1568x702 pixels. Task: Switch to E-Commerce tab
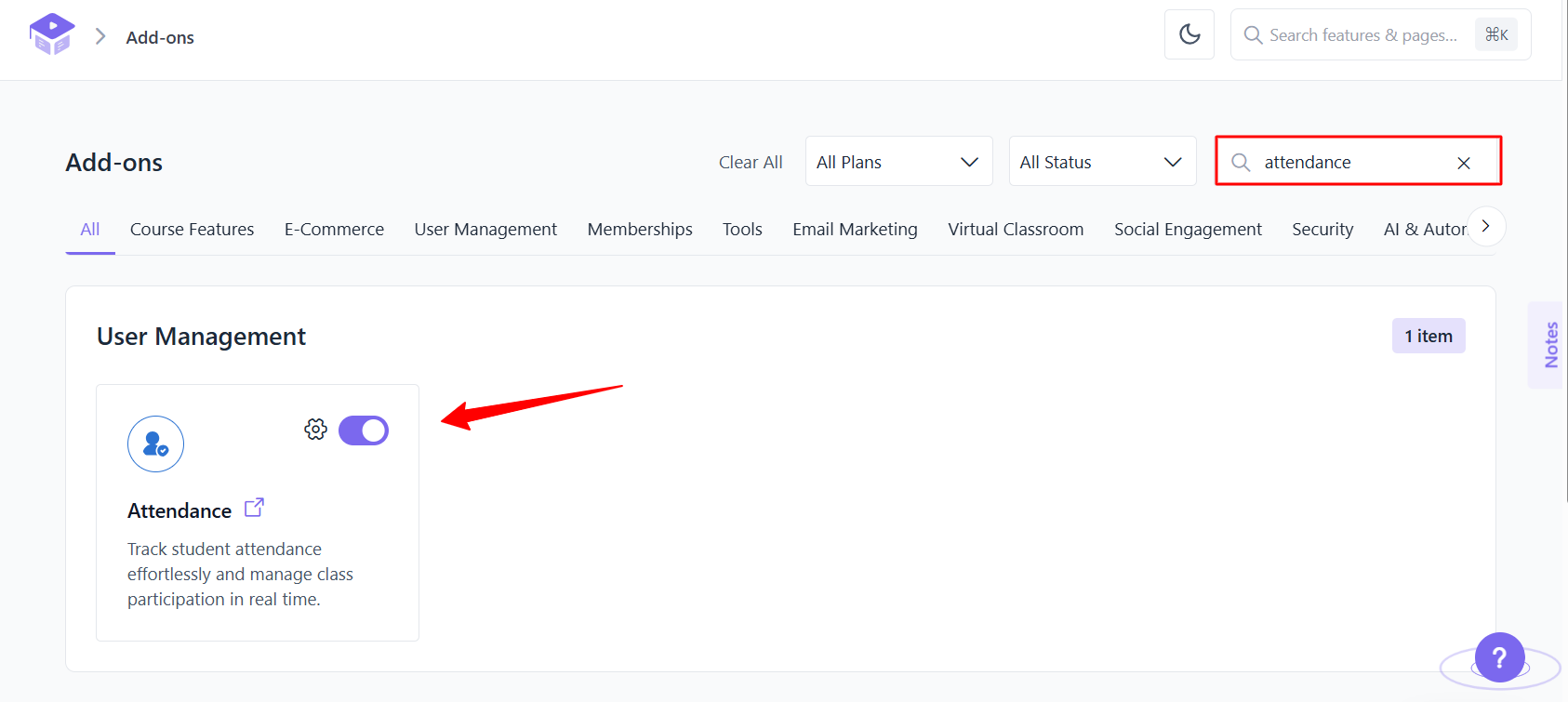(x=334, y=229)
